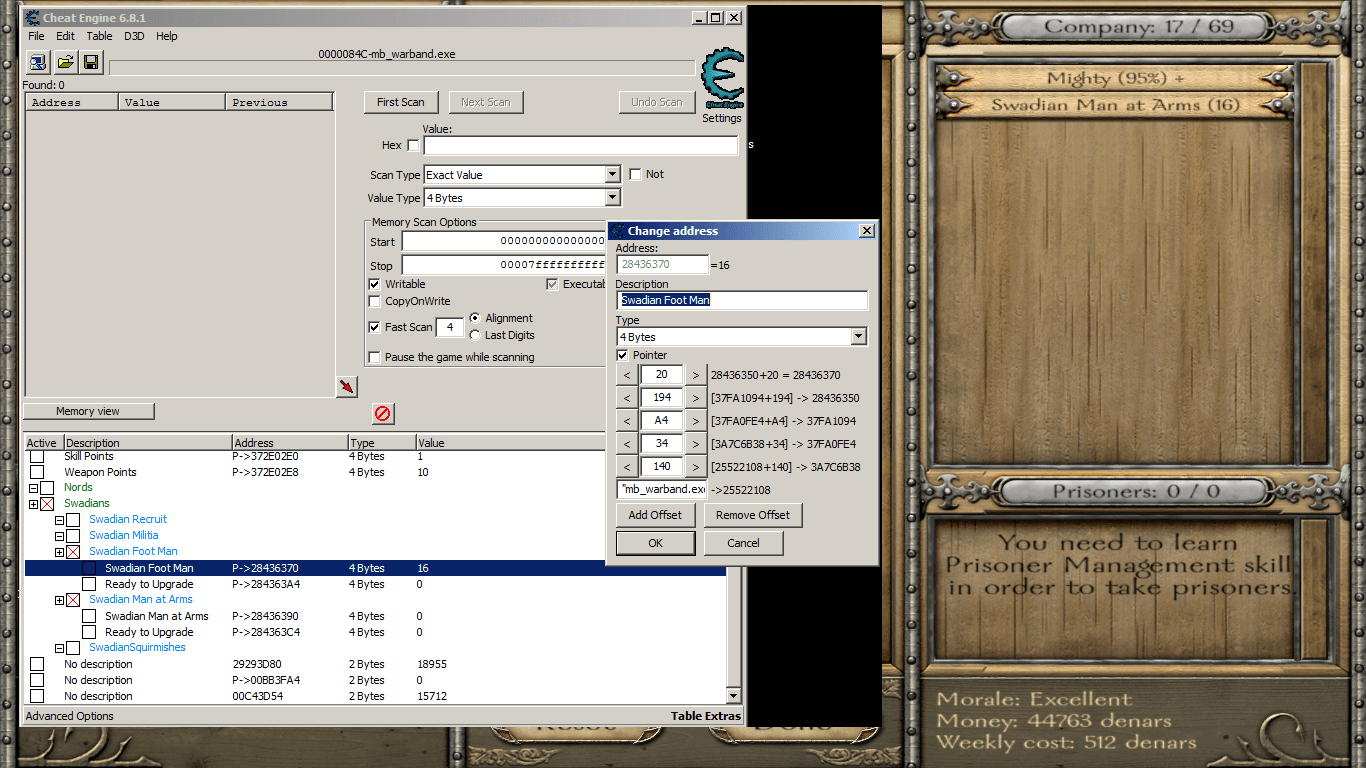Collapse the Swadian Foot Man tree entry
Screen dimensions: 1366x768
[x=59, y=551]
